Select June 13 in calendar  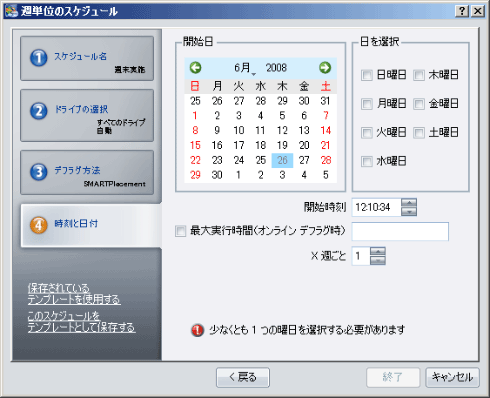[x=304, y=130]
